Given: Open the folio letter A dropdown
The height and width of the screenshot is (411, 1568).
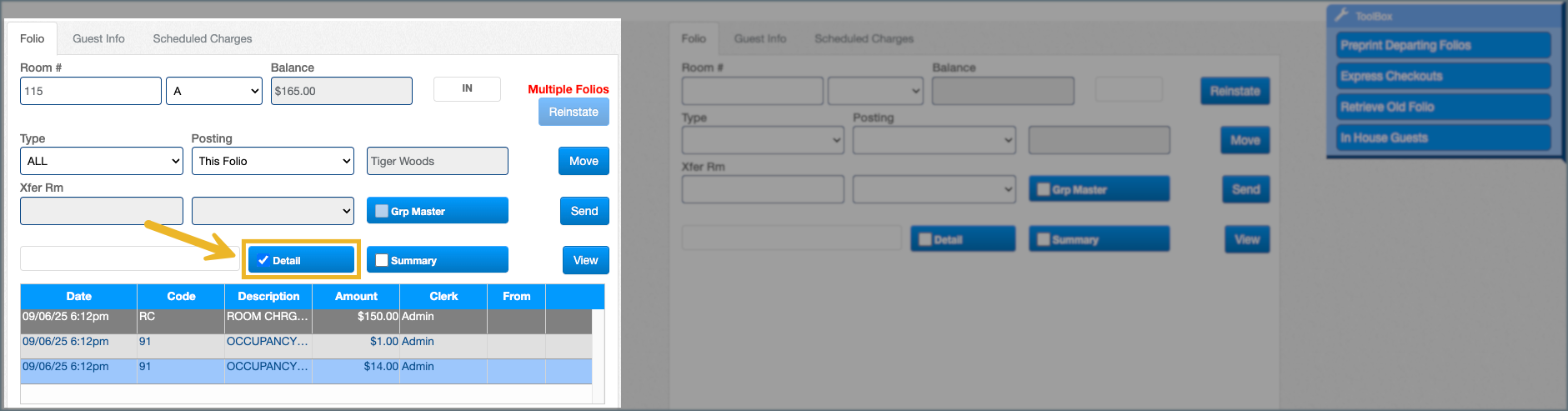Looking at the screenshot, I should pos(215,91).
